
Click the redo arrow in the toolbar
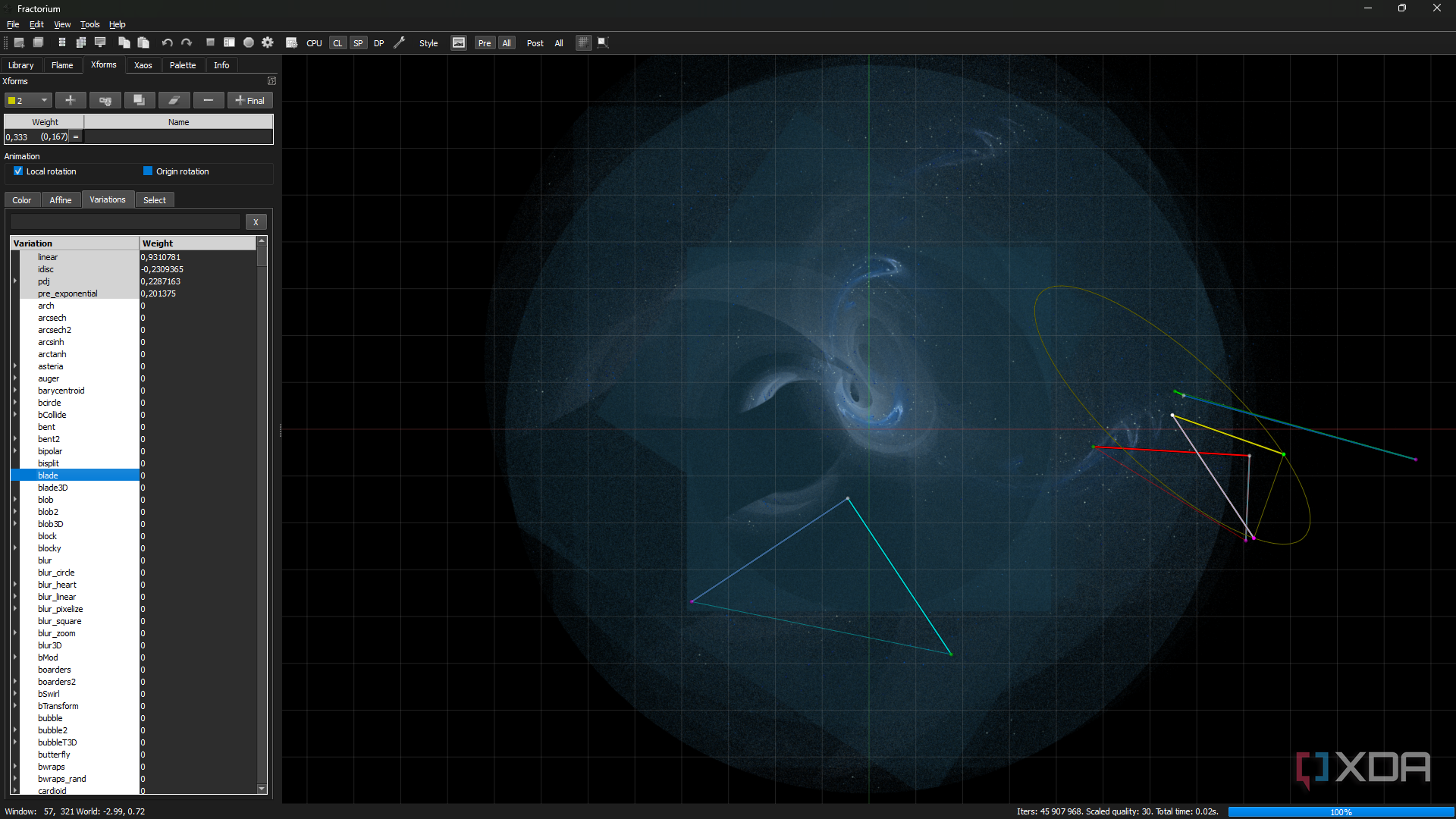187,42
